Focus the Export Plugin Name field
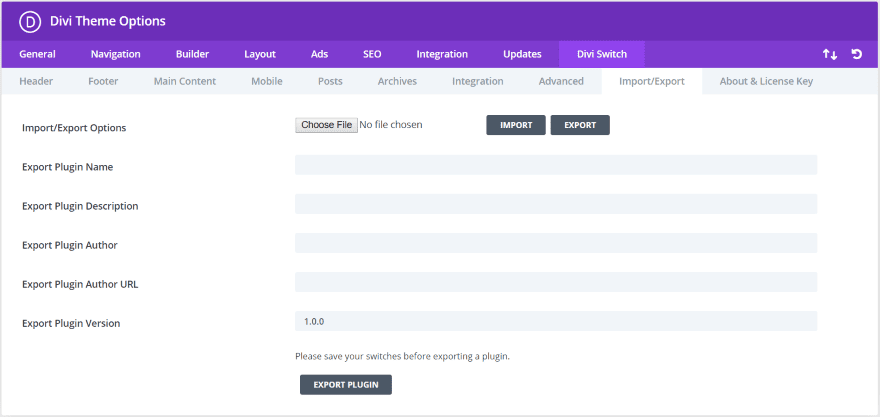Image resolution: width=880 pixels, height=417 pixels. pos(556,165)
